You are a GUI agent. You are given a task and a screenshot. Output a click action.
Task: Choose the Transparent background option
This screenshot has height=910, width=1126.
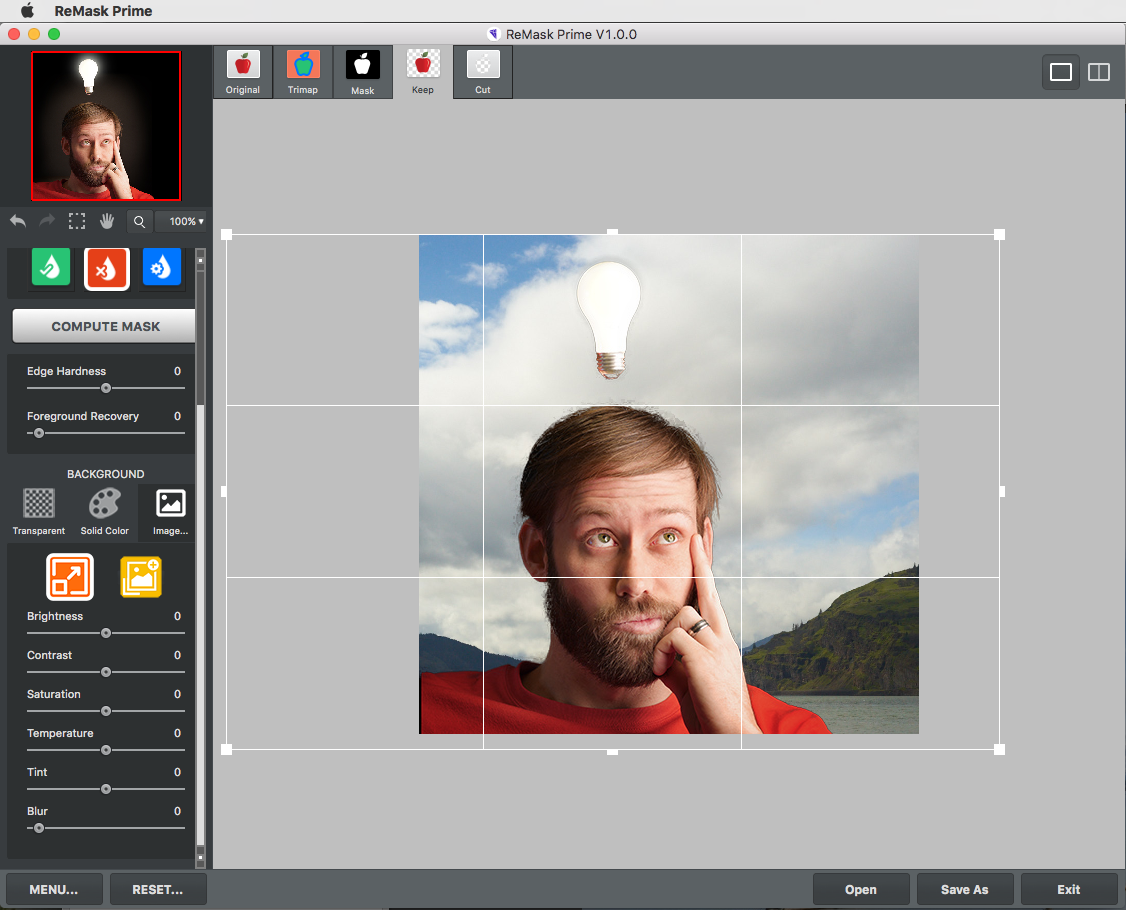pos(39,511)
